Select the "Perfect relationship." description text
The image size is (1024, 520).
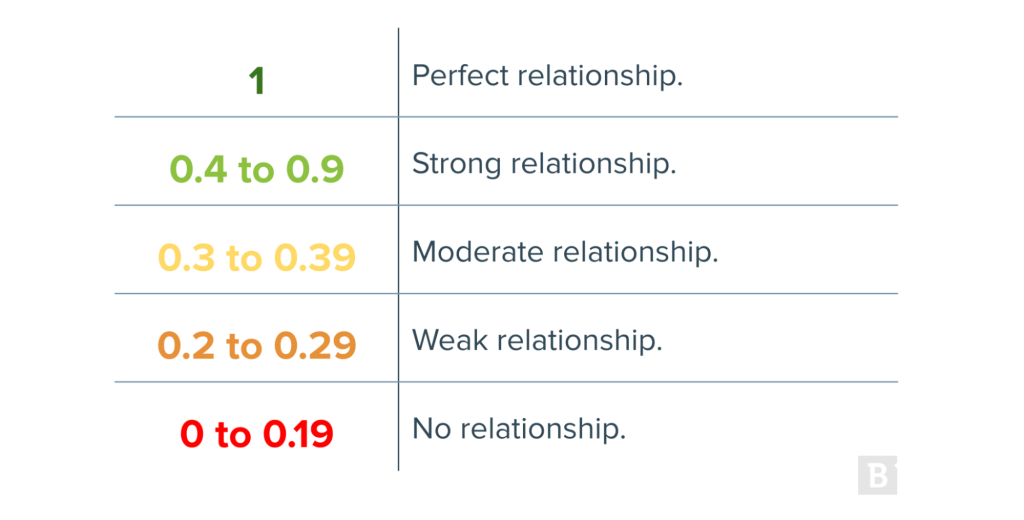(547, 76)
